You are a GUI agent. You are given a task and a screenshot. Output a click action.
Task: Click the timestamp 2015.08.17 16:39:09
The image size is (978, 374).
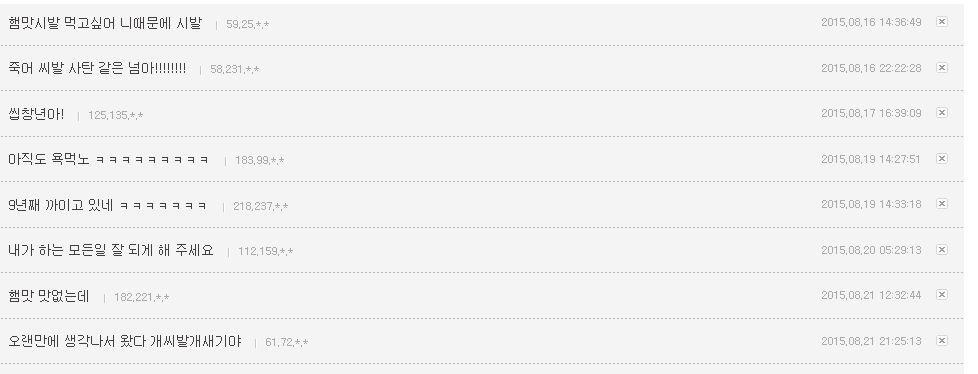coord(871,113)
